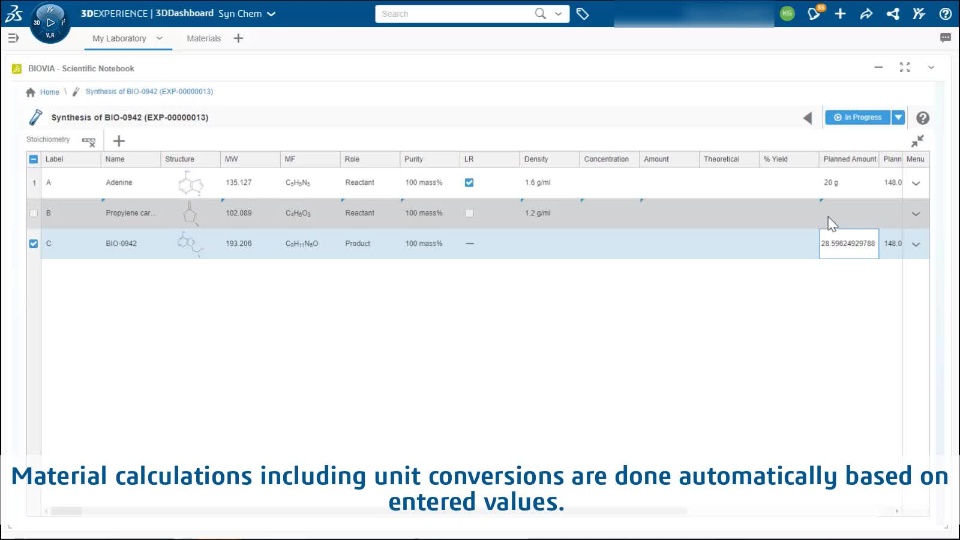Minimize the Scientific Notebook widget

click(879, 67)
